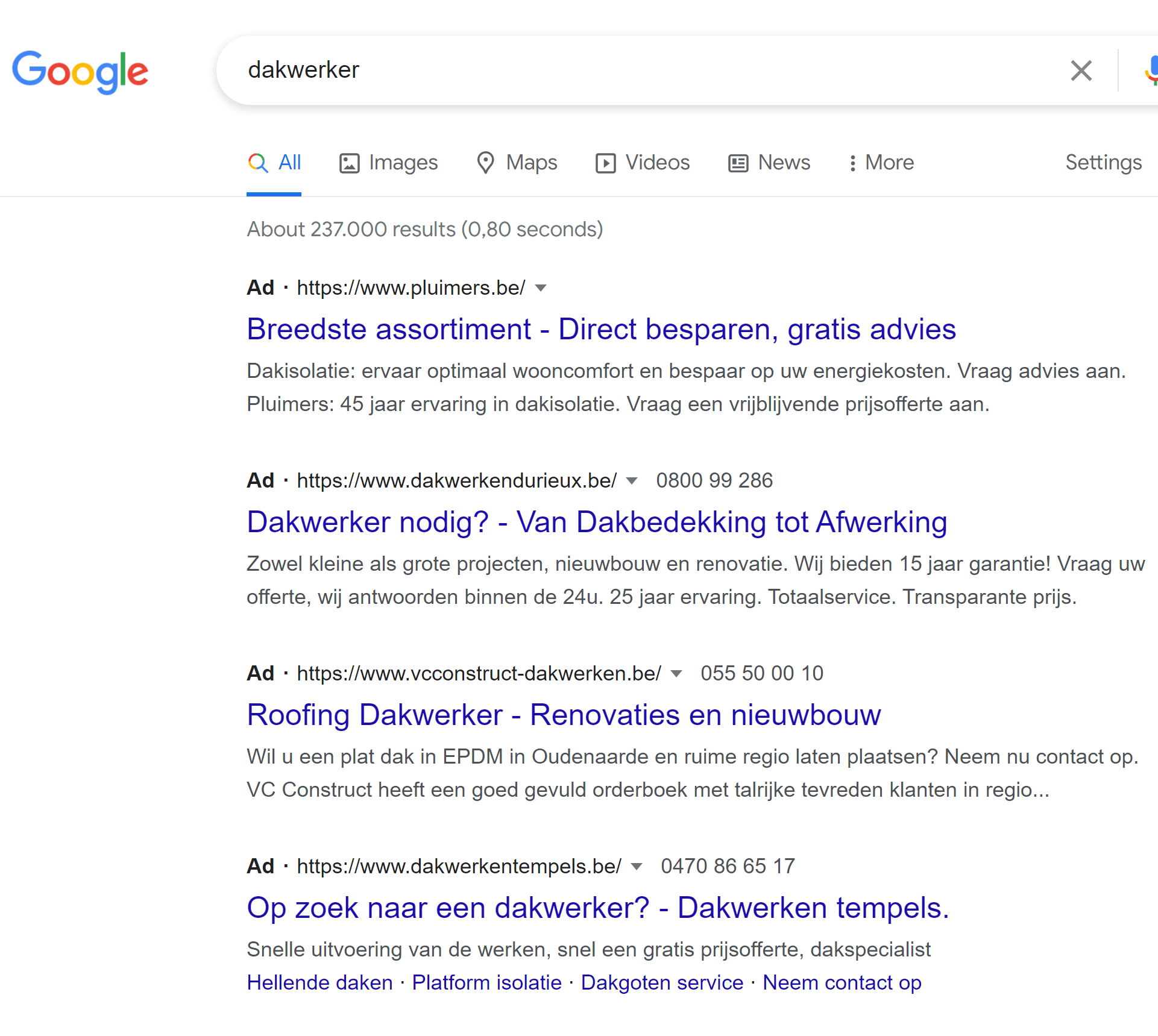
Task: Open 'Breedste assortiment - Direct besparen' ad link
Action: (x=602, y=329)
